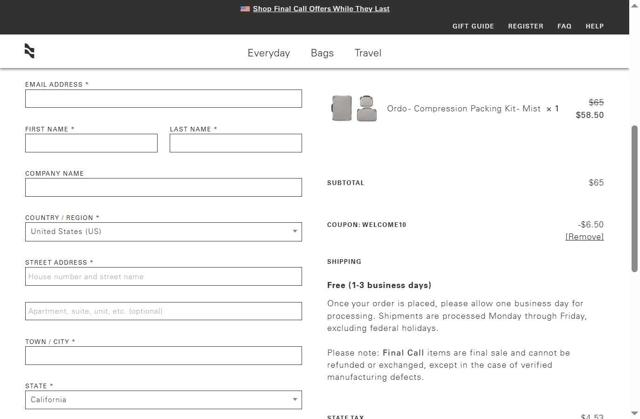Focus the Apartment, suite, unit field
The height and width of the screenshot is (419, 640).
163,311
